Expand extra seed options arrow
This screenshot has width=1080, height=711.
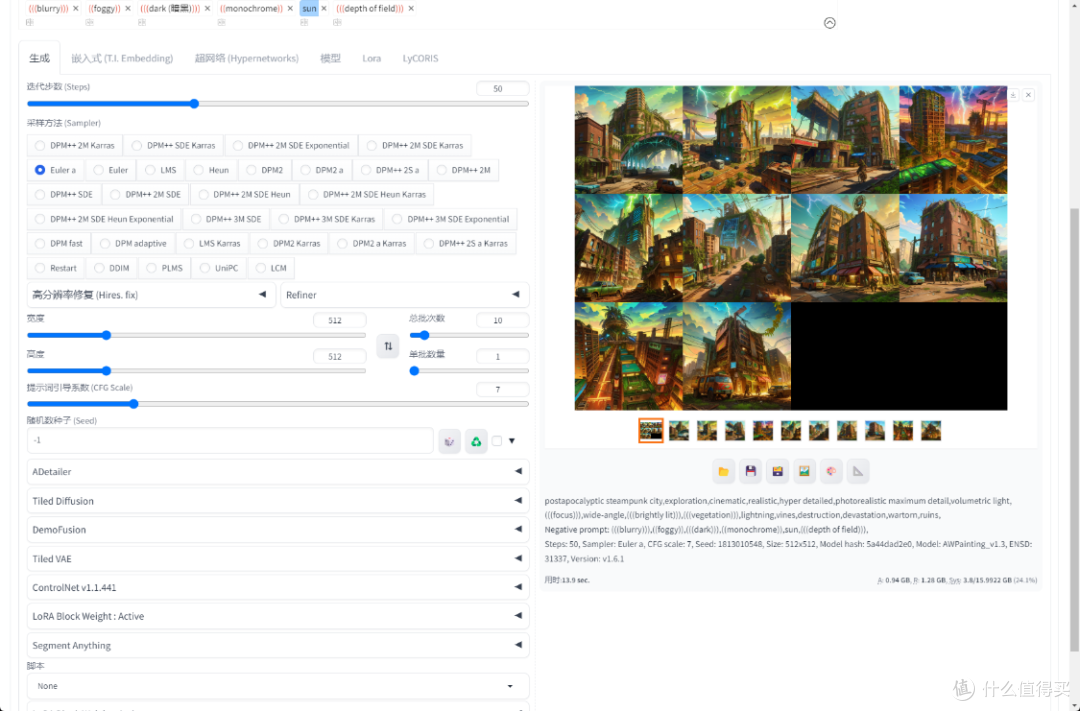click(512, 441)
